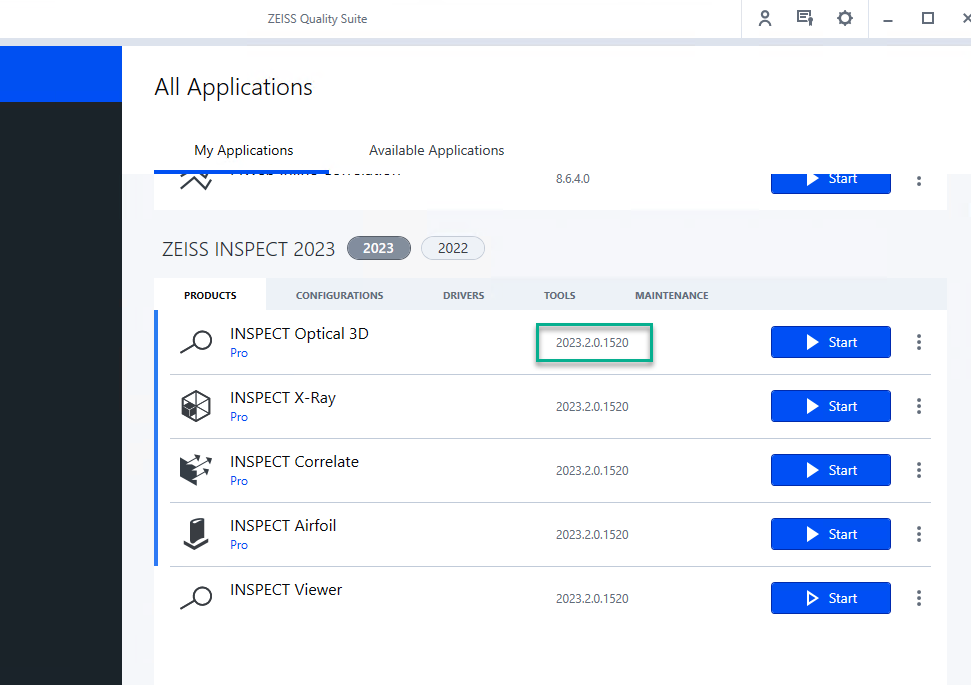971x685 pixels.
Task: Open more options for version 8.6.4.0 app
Action: (x=919, y=181)
